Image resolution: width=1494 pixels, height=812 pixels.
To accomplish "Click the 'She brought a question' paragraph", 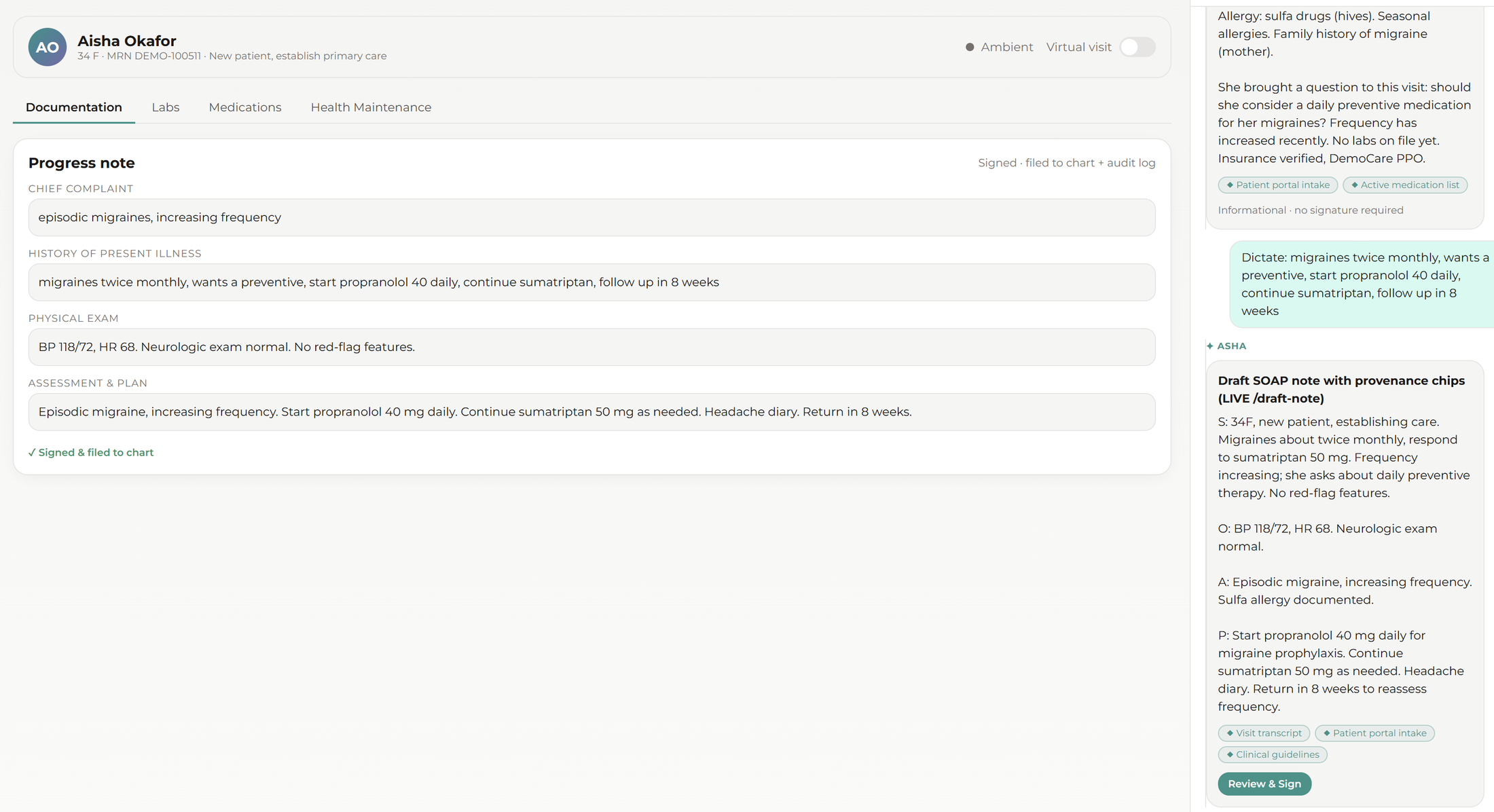I will [1345, 123].
